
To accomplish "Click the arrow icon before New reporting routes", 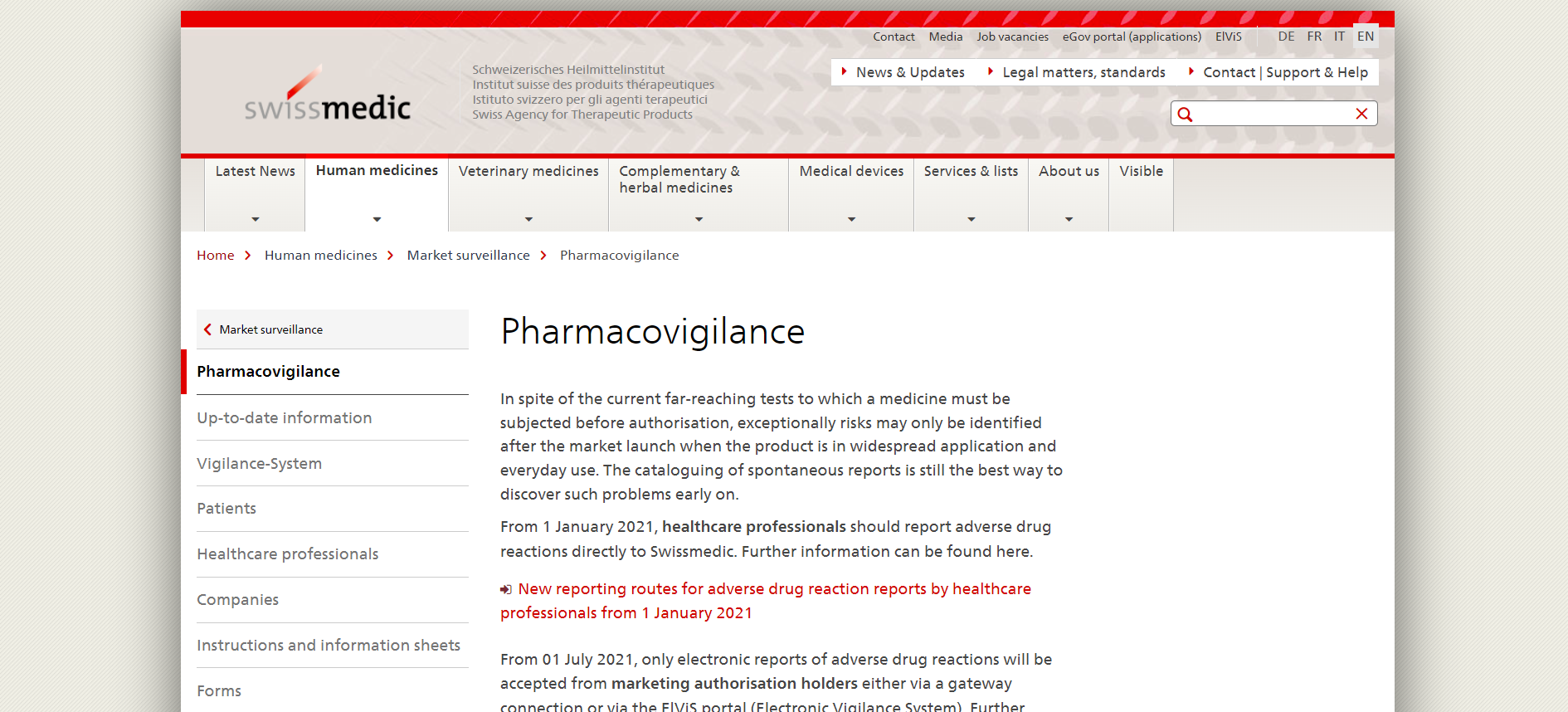I will 506,589.
